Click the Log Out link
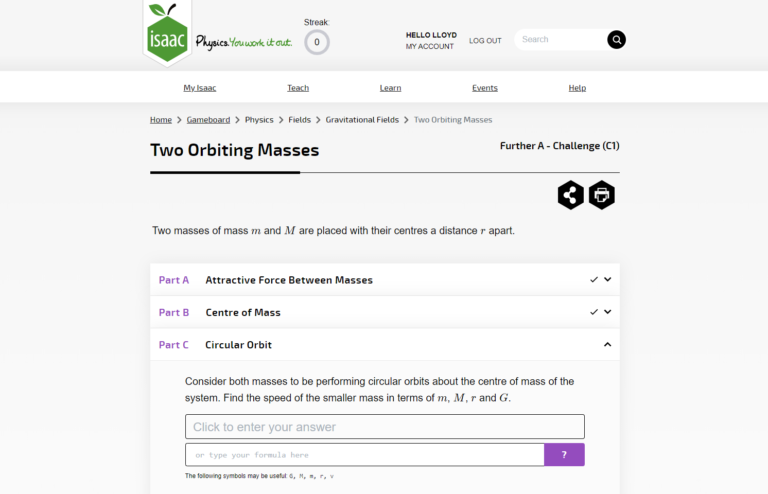The height and width of the screenshot is (494, 768). (485, 41)
